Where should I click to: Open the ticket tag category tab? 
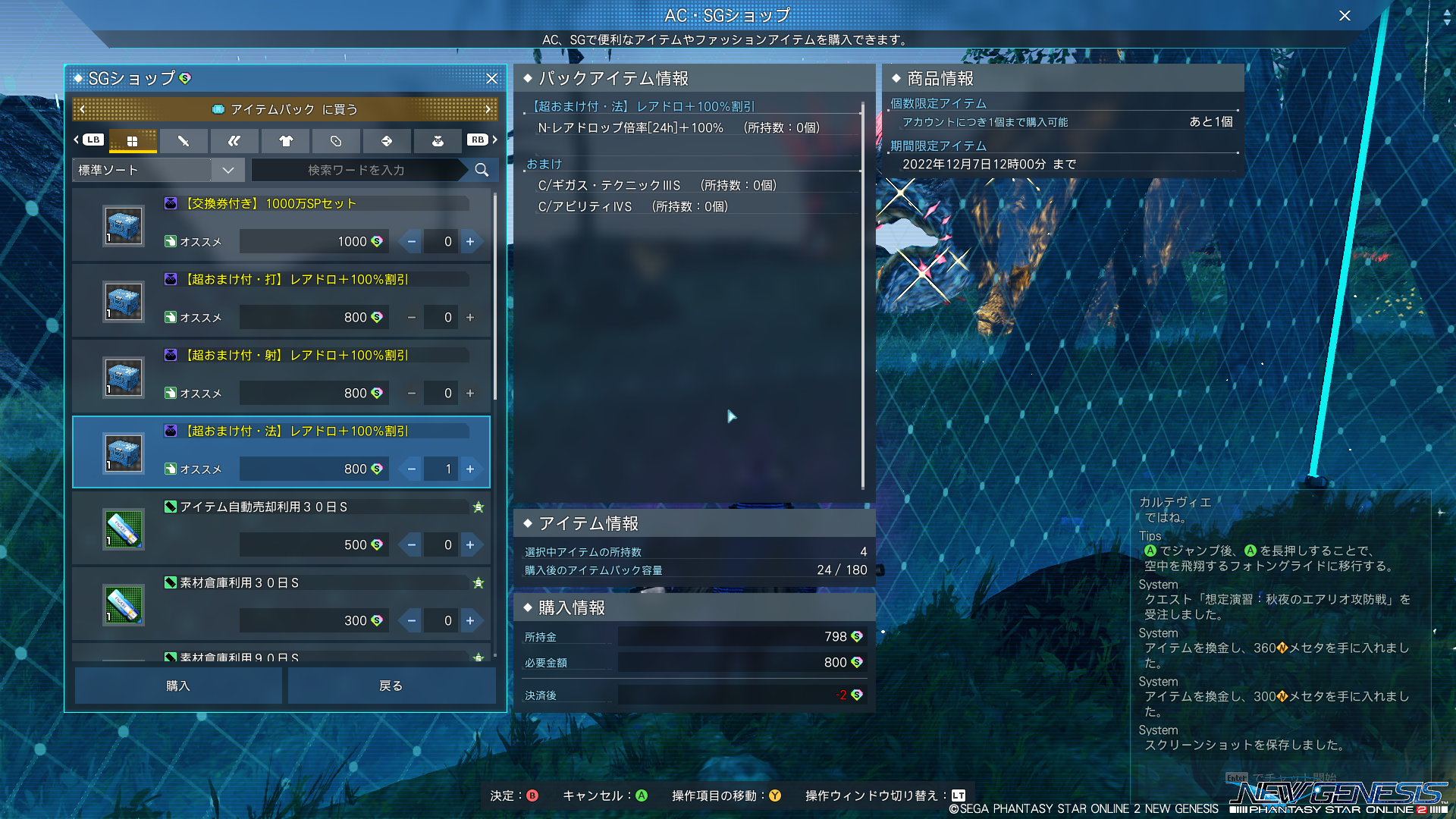point(336,140)
